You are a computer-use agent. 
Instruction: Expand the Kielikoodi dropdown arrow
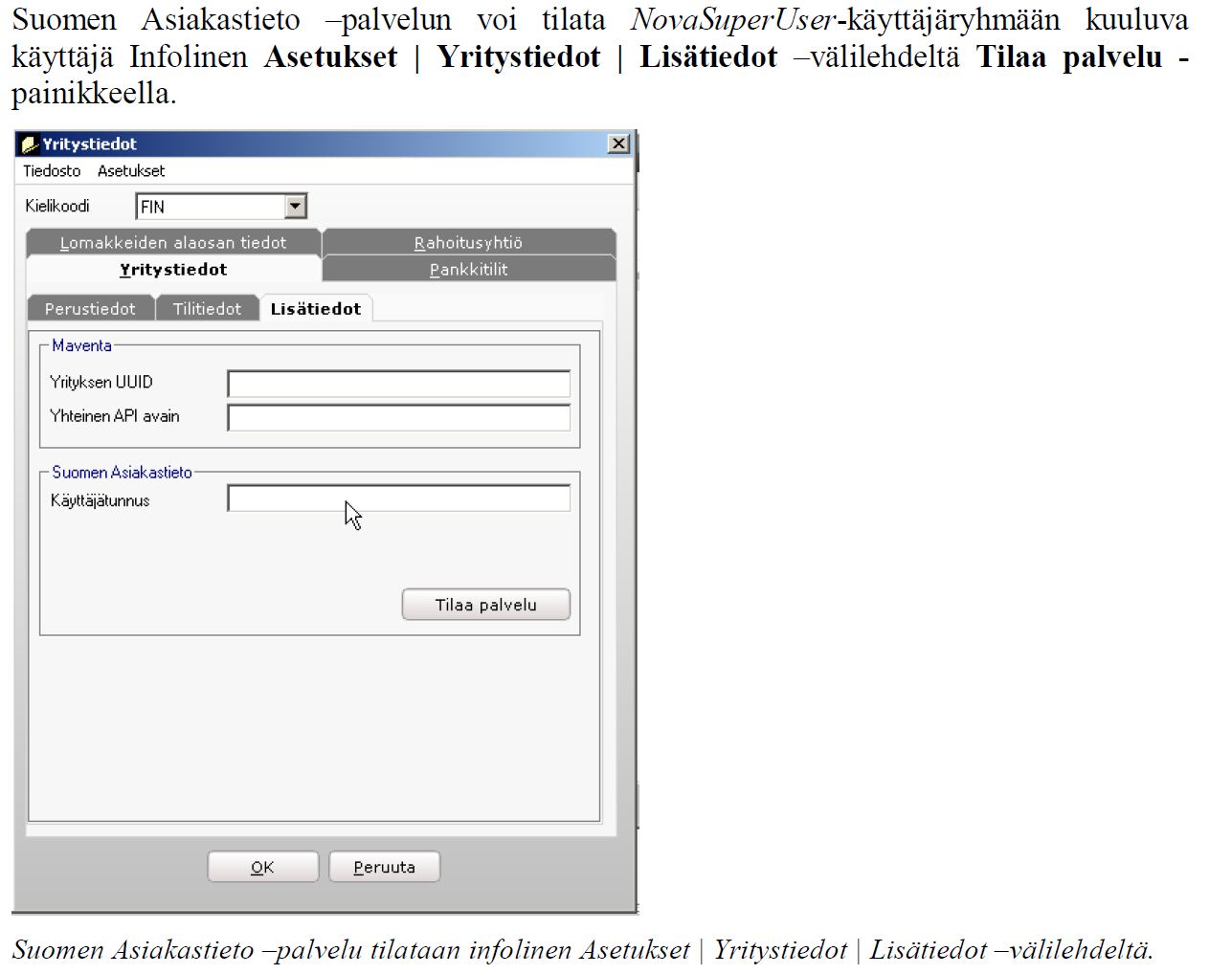[295, 206]
